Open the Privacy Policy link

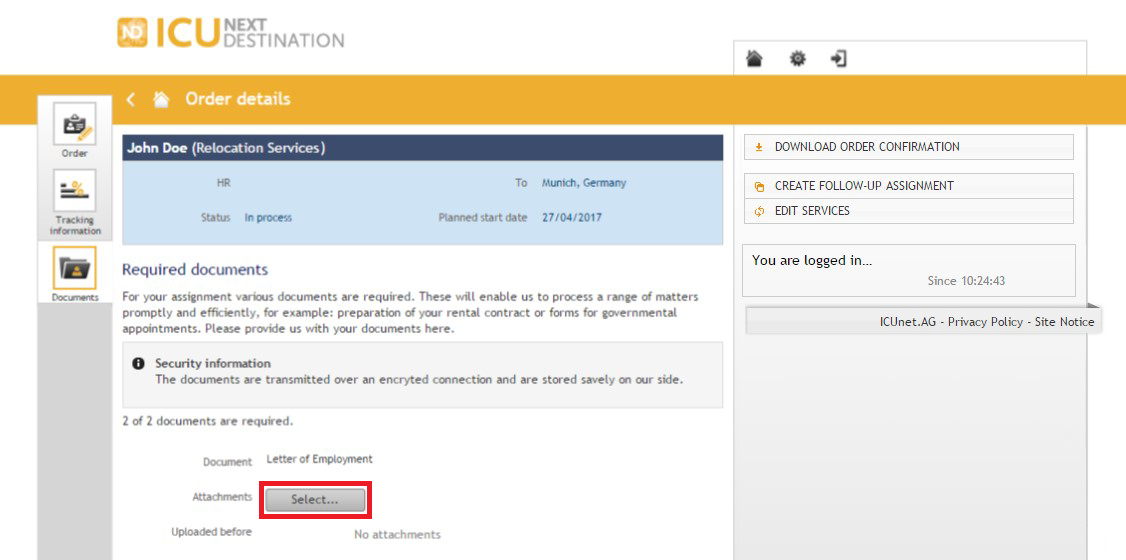tap(985, 322)
